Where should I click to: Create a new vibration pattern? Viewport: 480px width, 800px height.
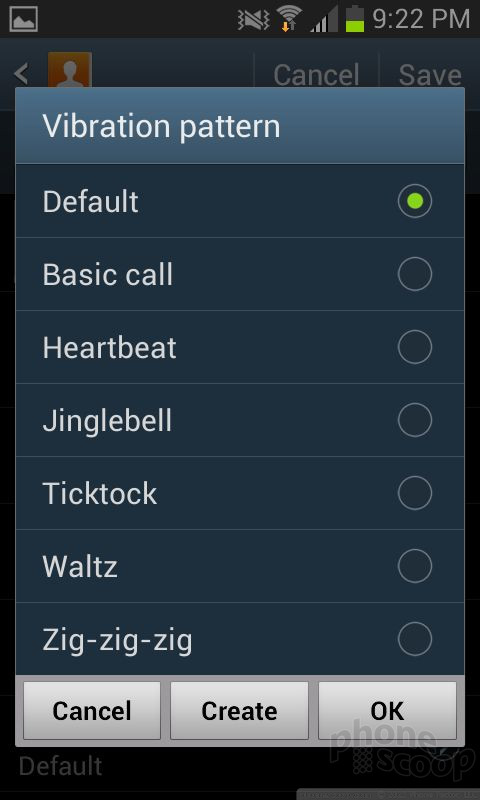coord(239,711)
